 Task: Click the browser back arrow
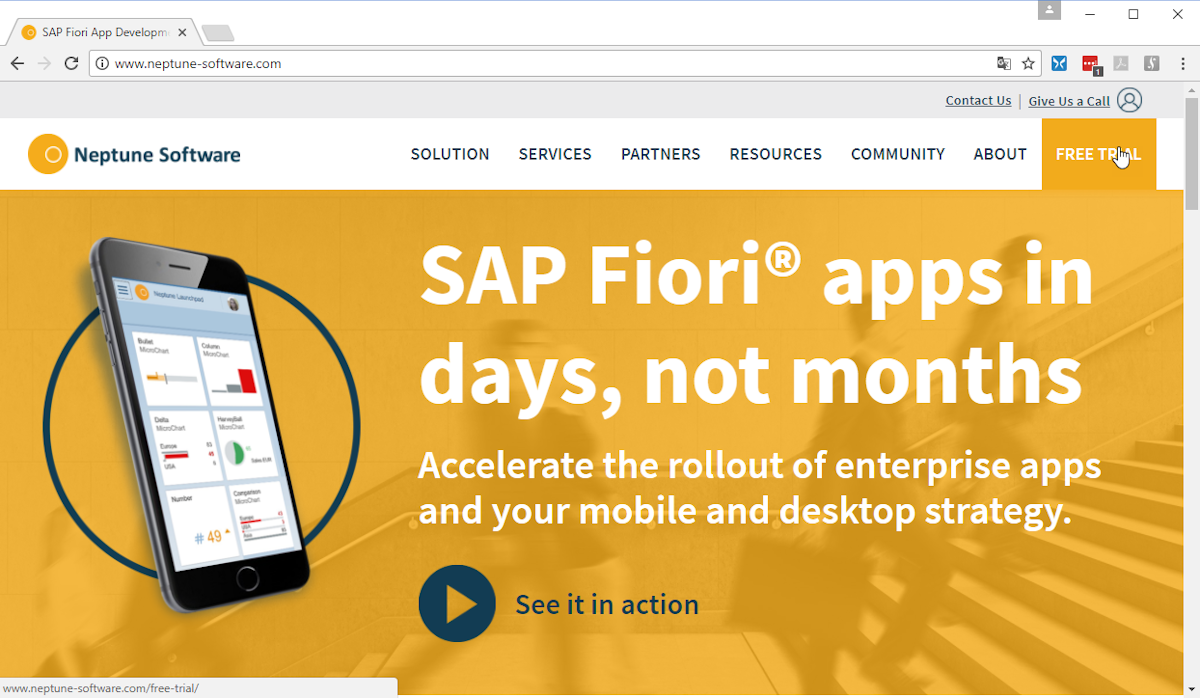click(x=17, y=63)
